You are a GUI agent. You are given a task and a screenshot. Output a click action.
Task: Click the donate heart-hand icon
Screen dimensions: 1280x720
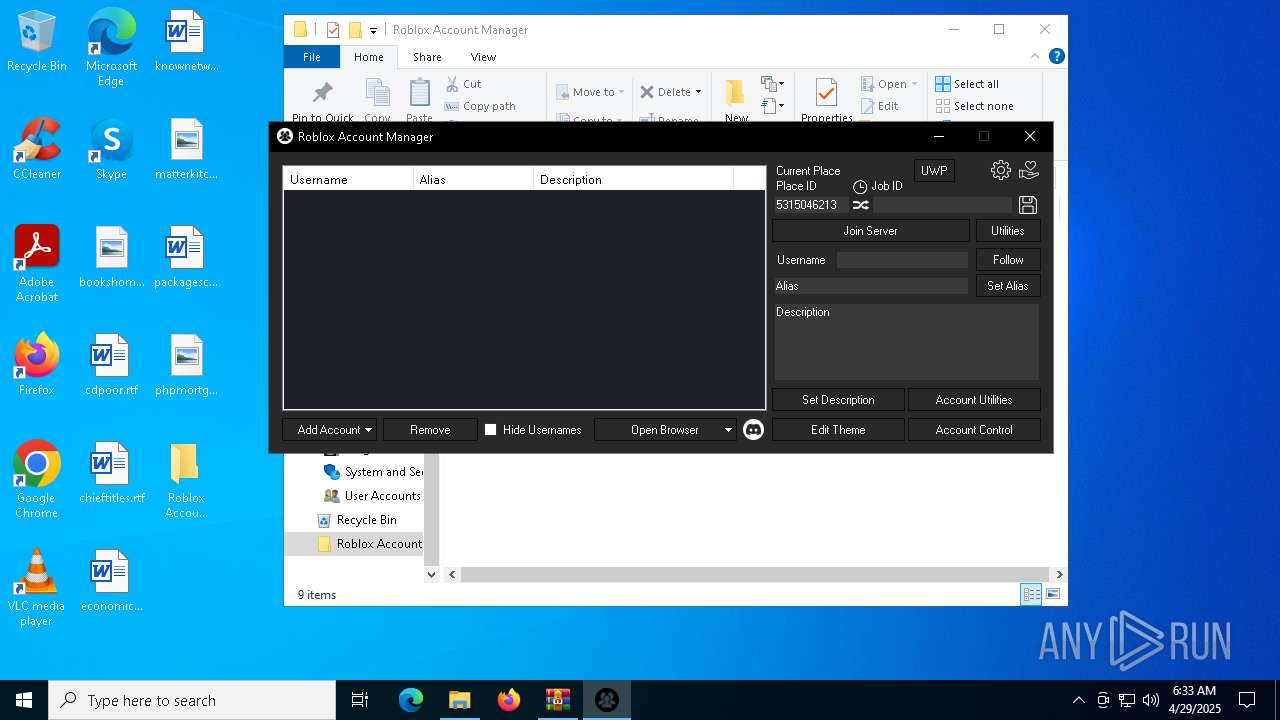(x=1029, y=170)
